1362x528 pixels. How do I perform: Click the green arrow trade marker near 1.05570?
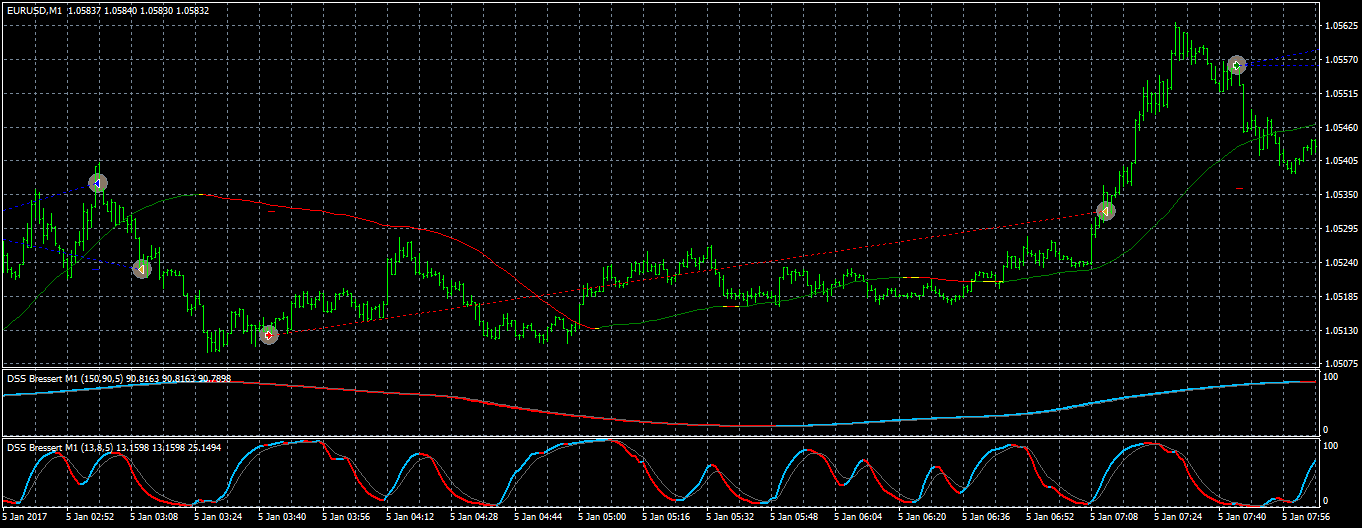point(1237,65)
